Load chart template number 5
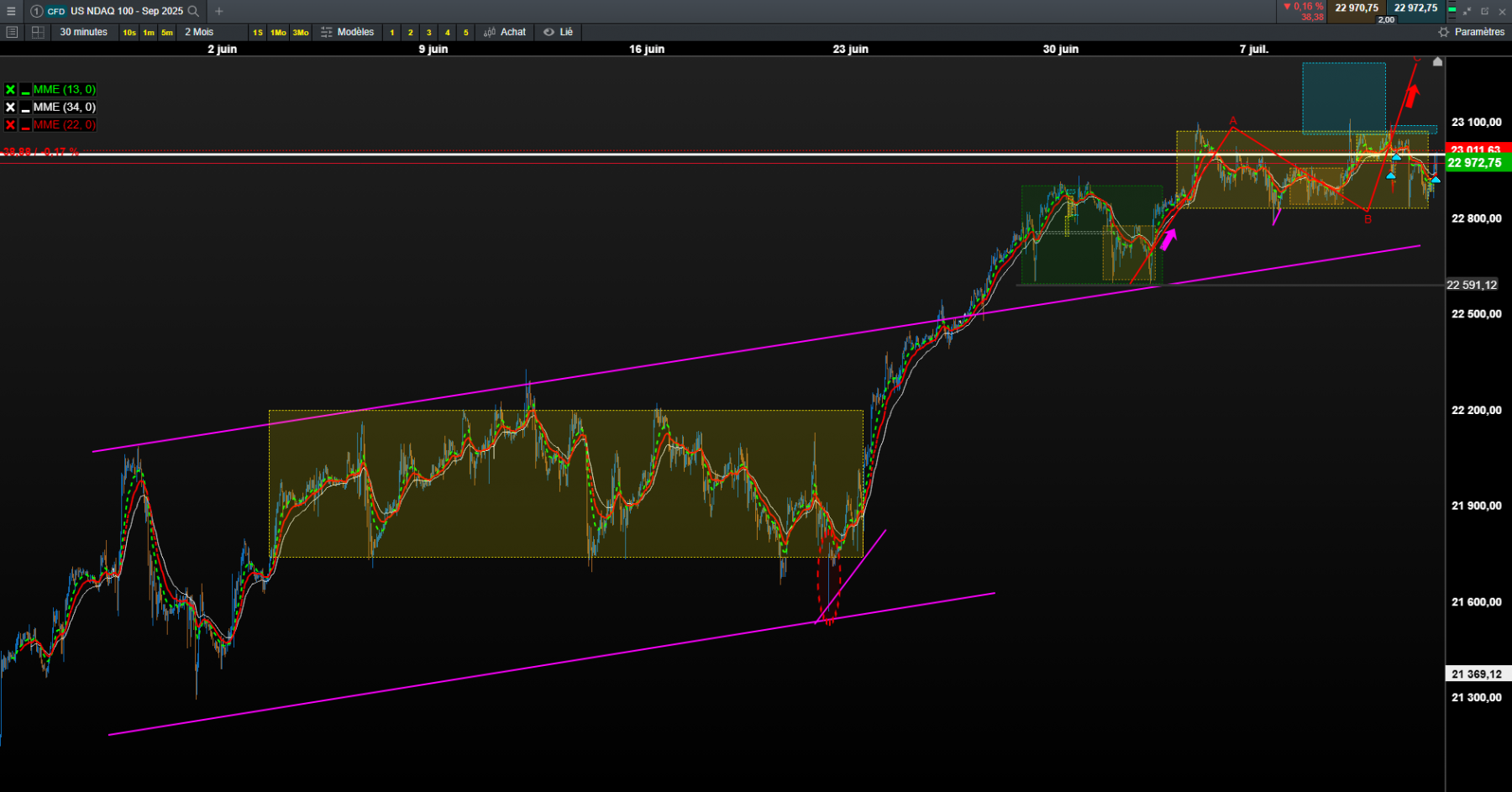This screenshot has width=1512, height=792. pyautogui.click(x=466, y=33)
